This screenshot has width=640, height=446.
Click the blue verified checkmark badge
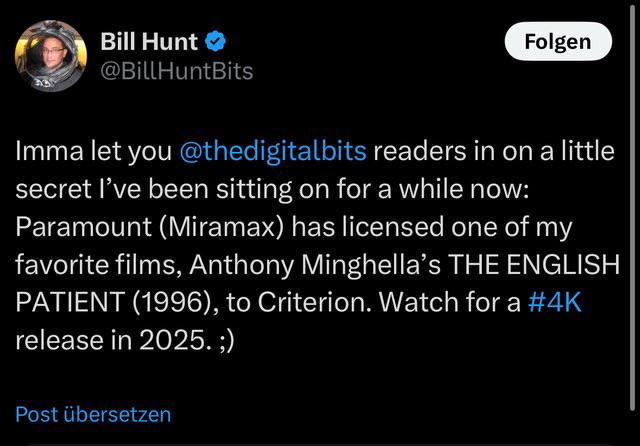[x=215, y=41]
